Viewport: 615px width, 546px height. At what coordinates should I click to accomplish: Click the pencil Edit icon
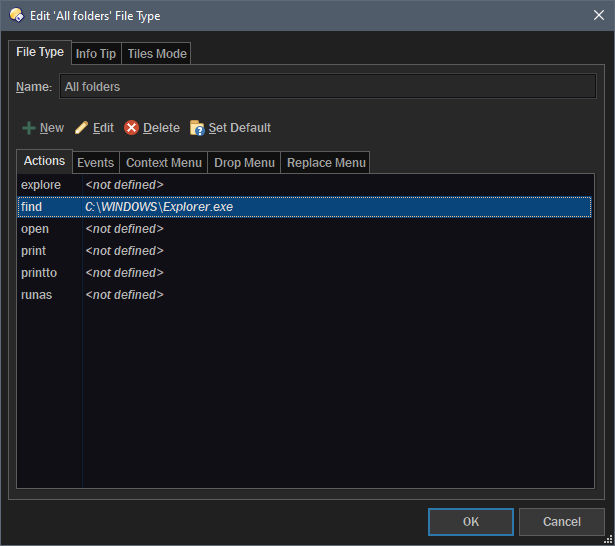click(x=82, y=128)
